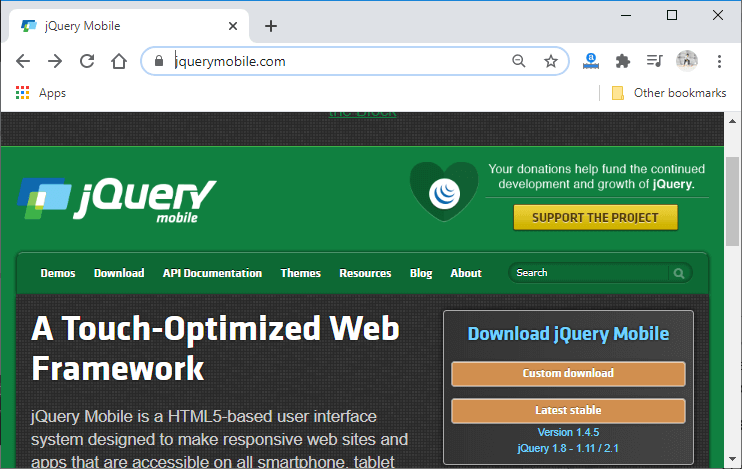The image size is (742, 469).
Task: Click the scrollbar up arrow
Action: click(x=733, y=121)
